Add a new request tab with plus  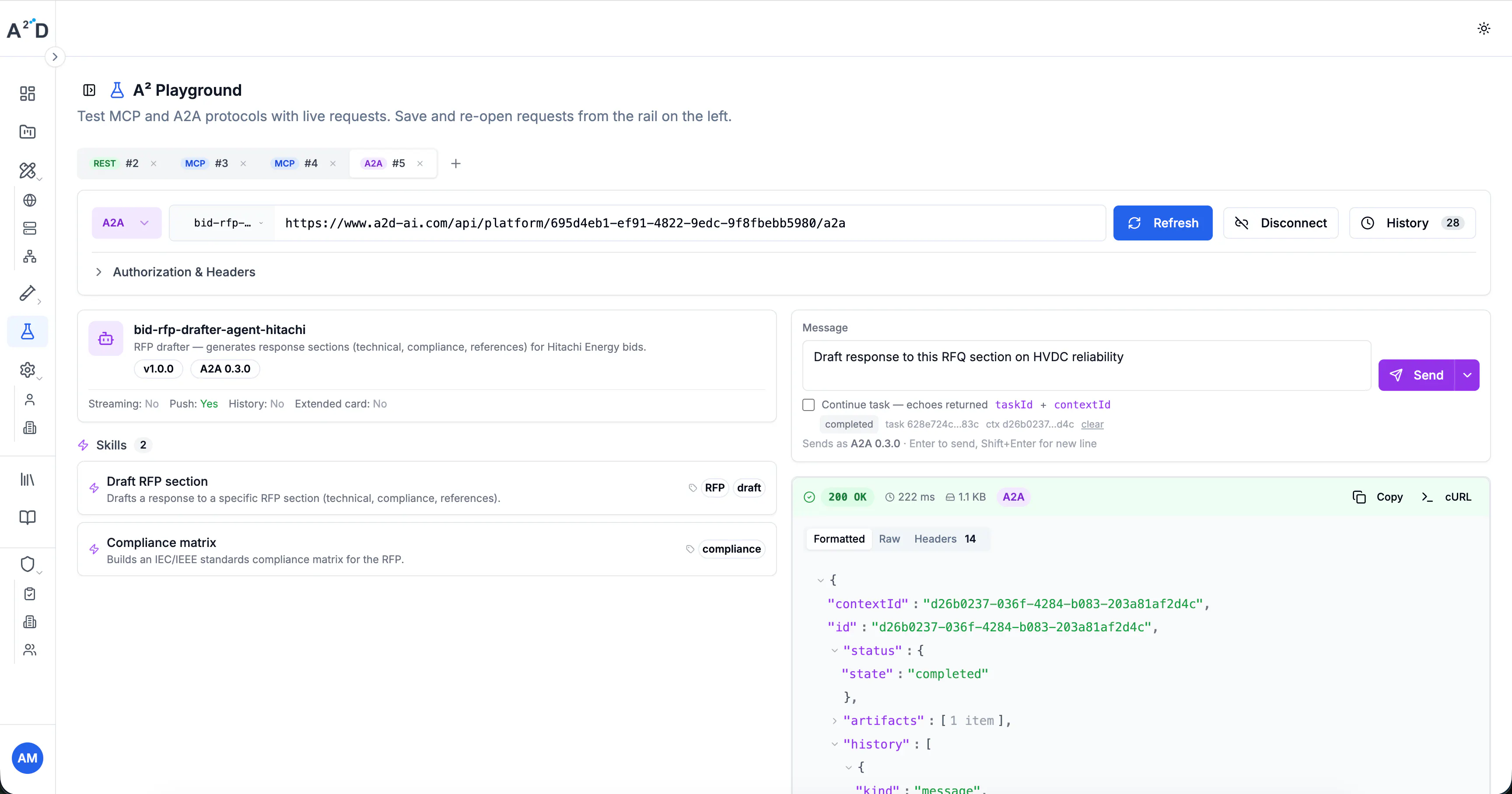[455, 164]
